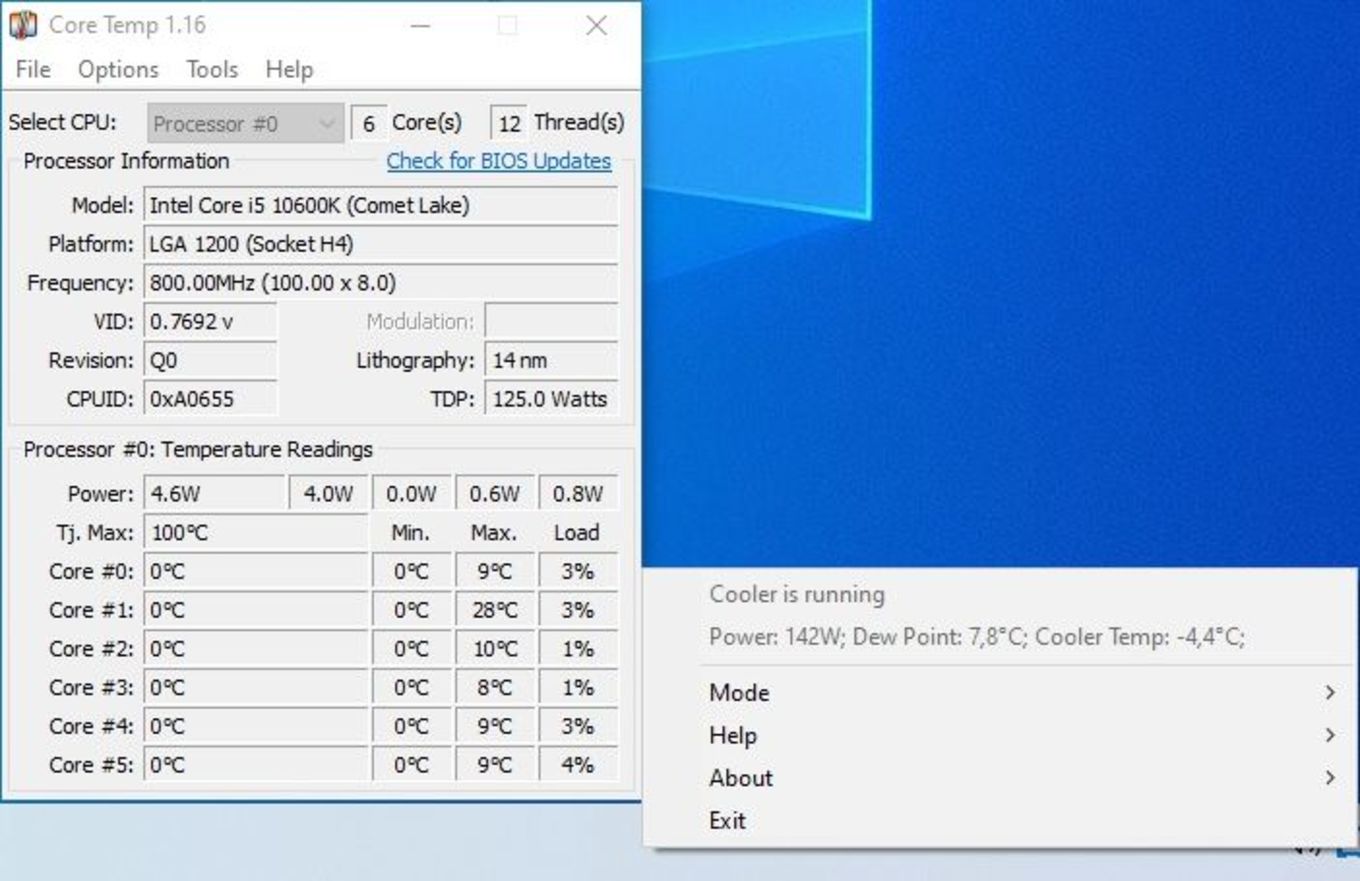Click Core #1 max temperature 28°C
Screen dimensions: 1360x881
point(495,610)
